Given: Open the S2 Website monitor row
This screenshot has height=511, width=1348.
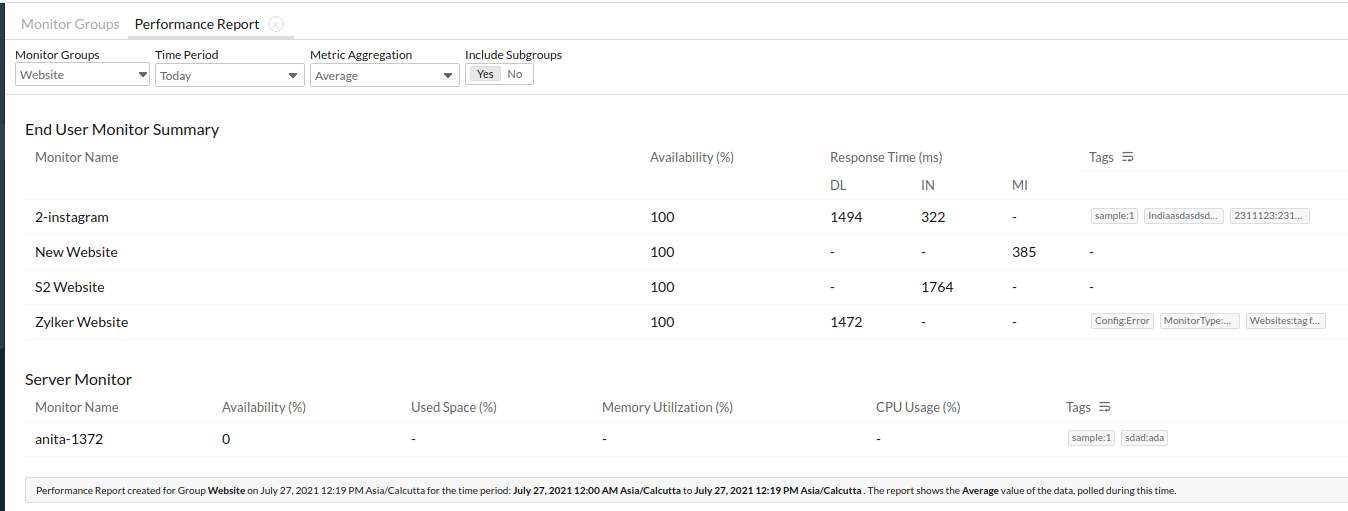Looking at the screenshot, I should pos(70,287).
